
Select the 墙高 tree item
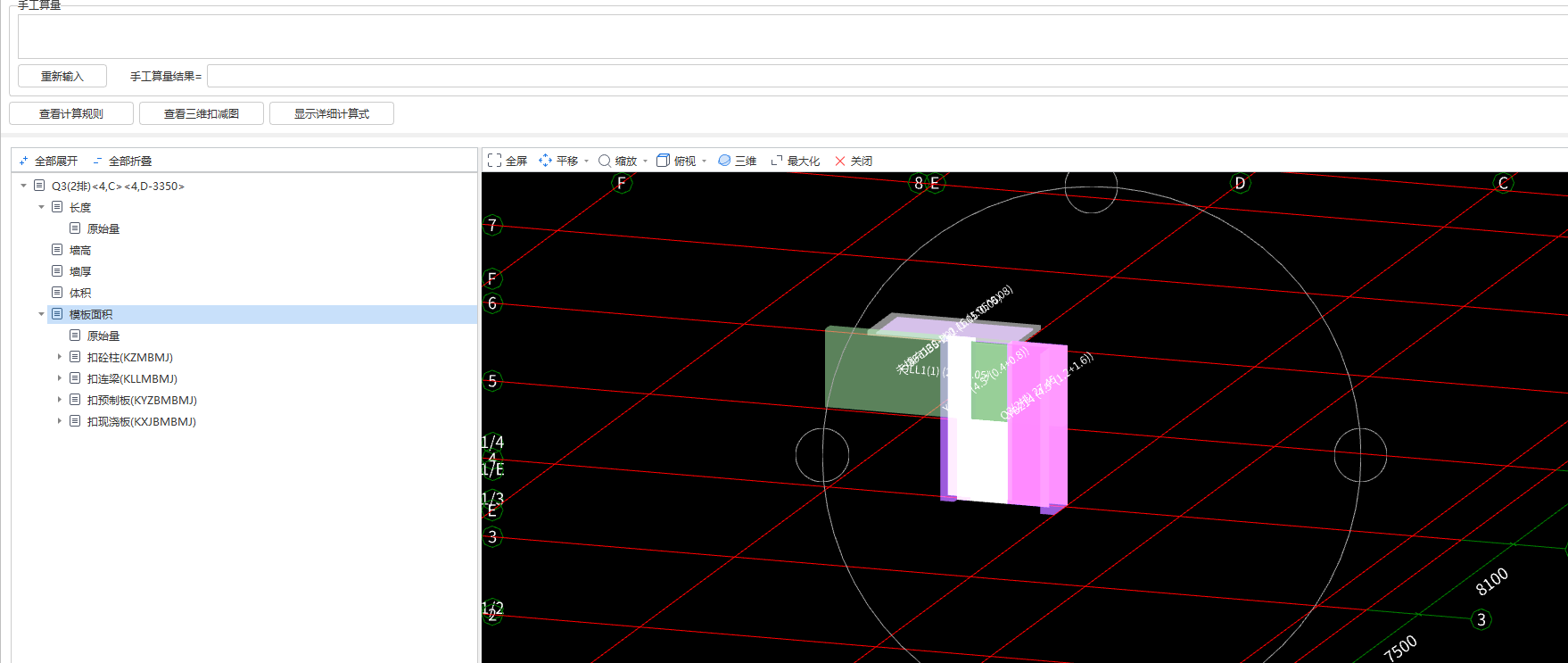pos(80,250)
